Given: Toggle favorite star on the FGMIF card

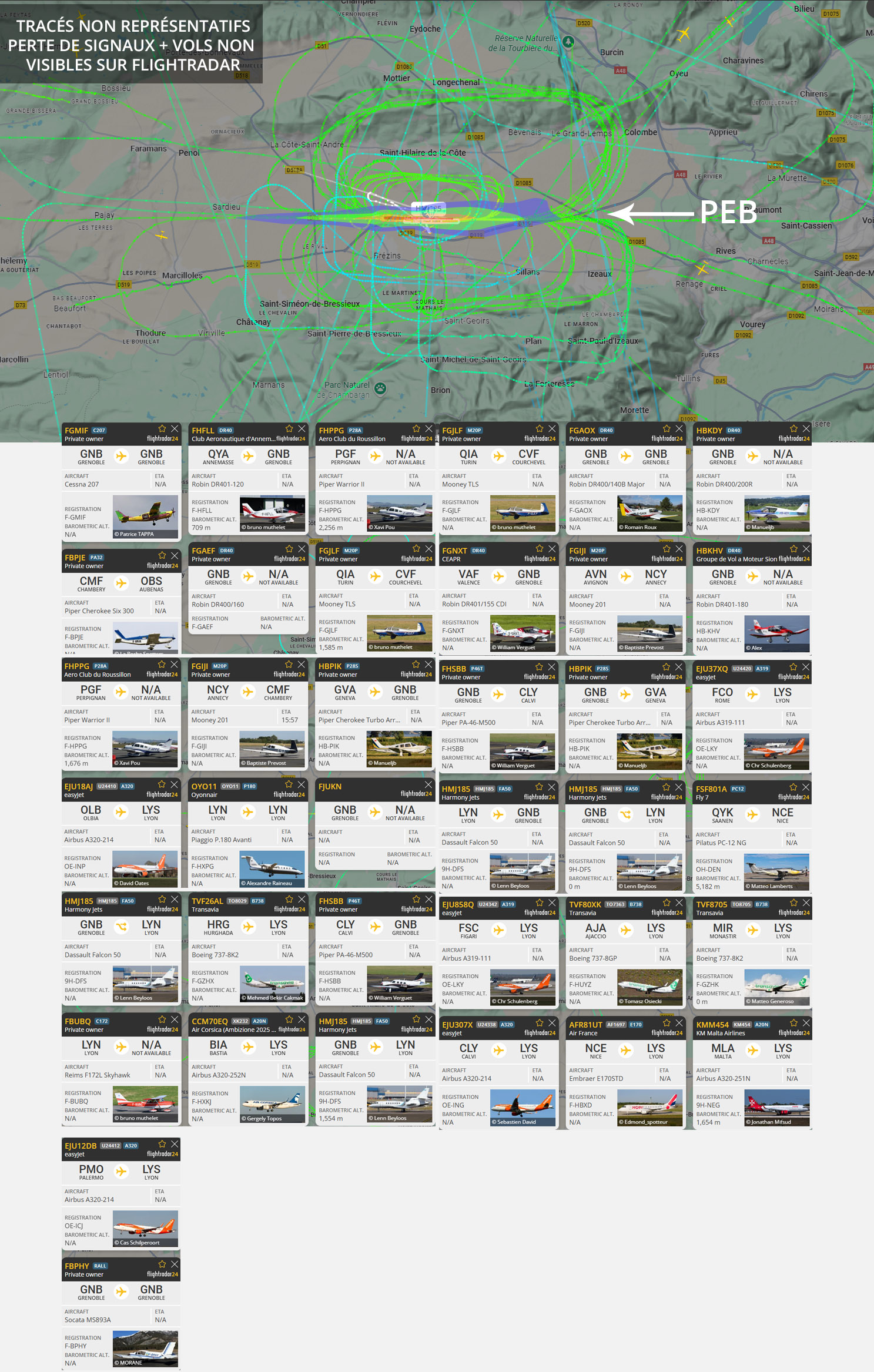Looking at the screenshot, I should [x=162, y=429].
